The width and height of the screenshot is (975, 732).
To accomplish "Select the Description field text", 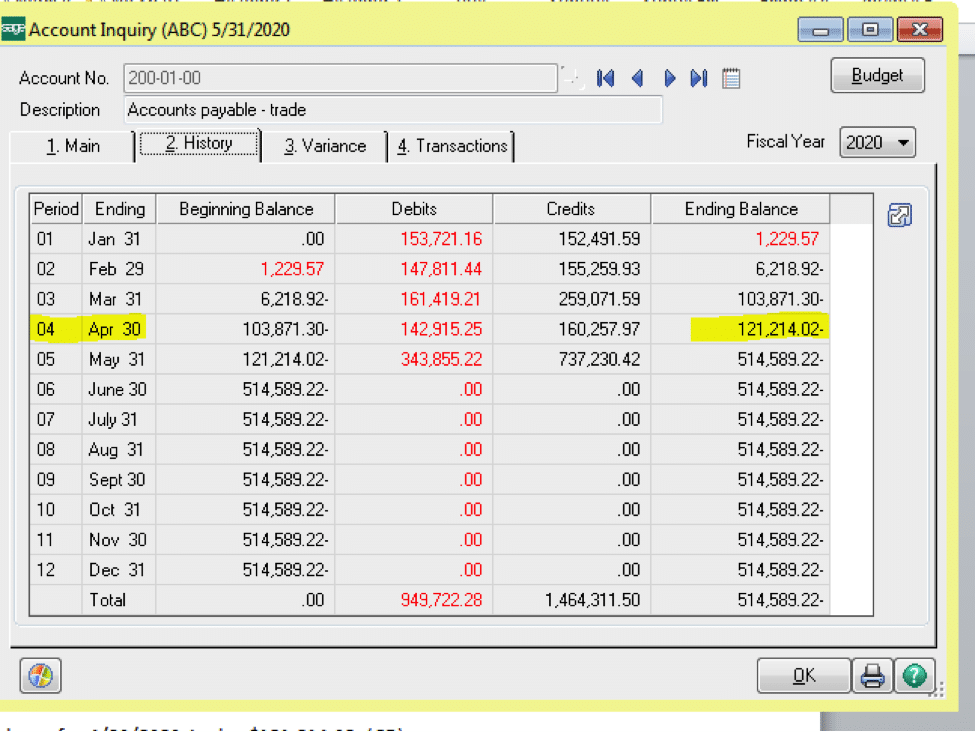I will 392,110.
